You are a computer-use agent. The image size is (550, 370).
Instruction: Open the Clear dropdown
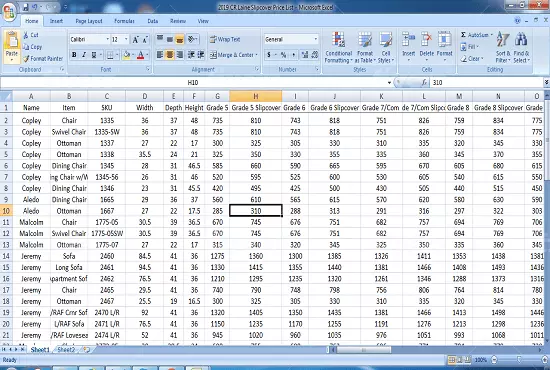click(x=472, y=59)
